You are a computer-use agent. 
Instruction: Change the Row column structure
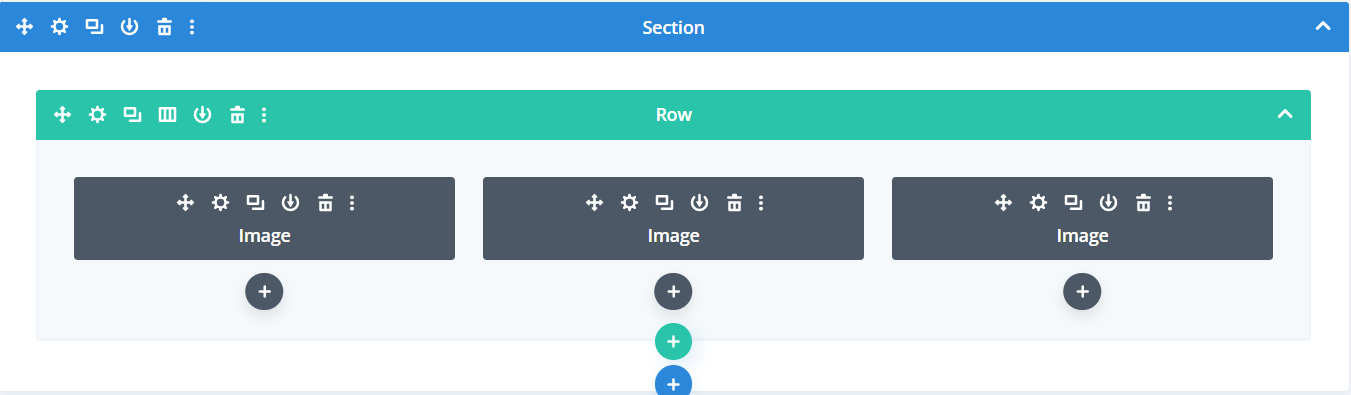(x=168, y=115)
